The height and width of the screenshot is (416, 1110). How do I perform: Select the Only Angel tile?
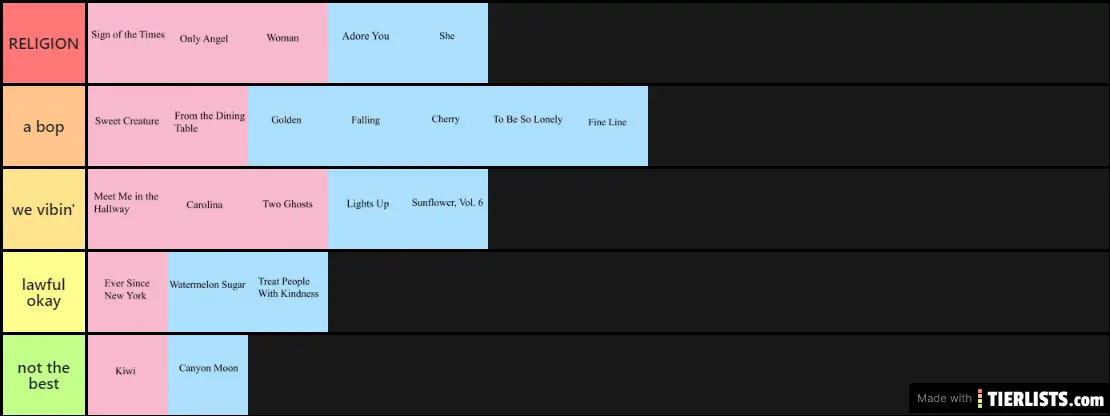tap(207, 43)
